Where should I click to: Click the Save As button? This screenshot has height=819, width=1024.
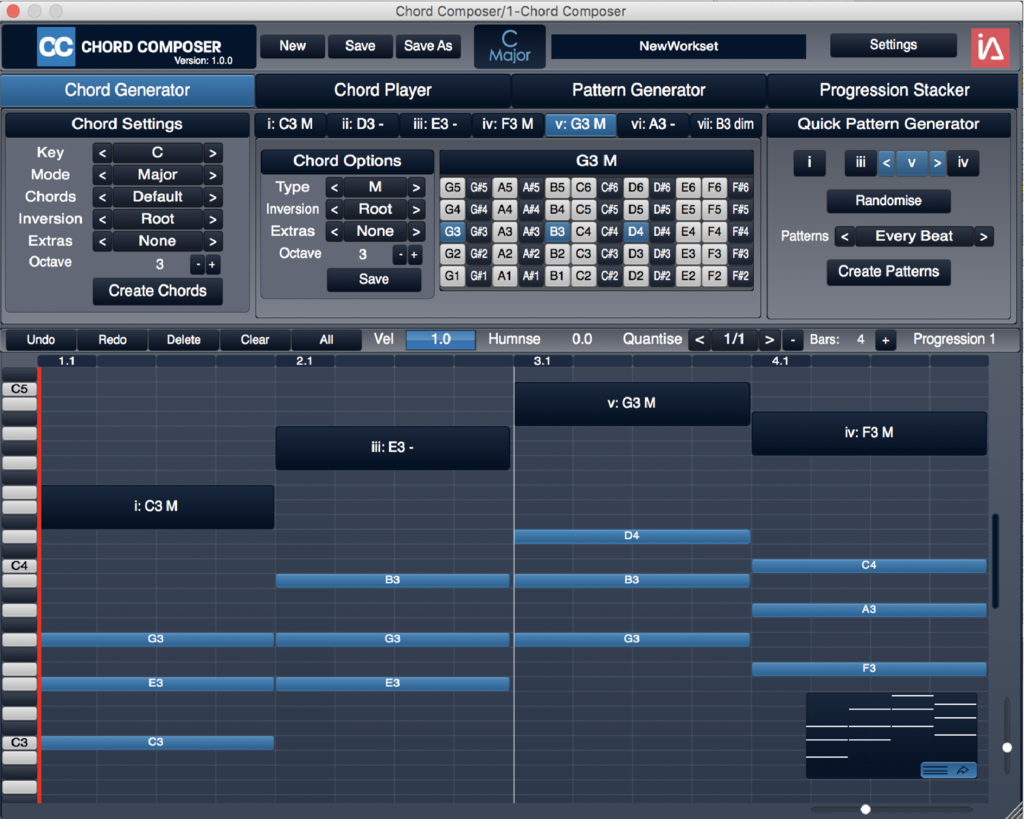click(x=428, y=46)
